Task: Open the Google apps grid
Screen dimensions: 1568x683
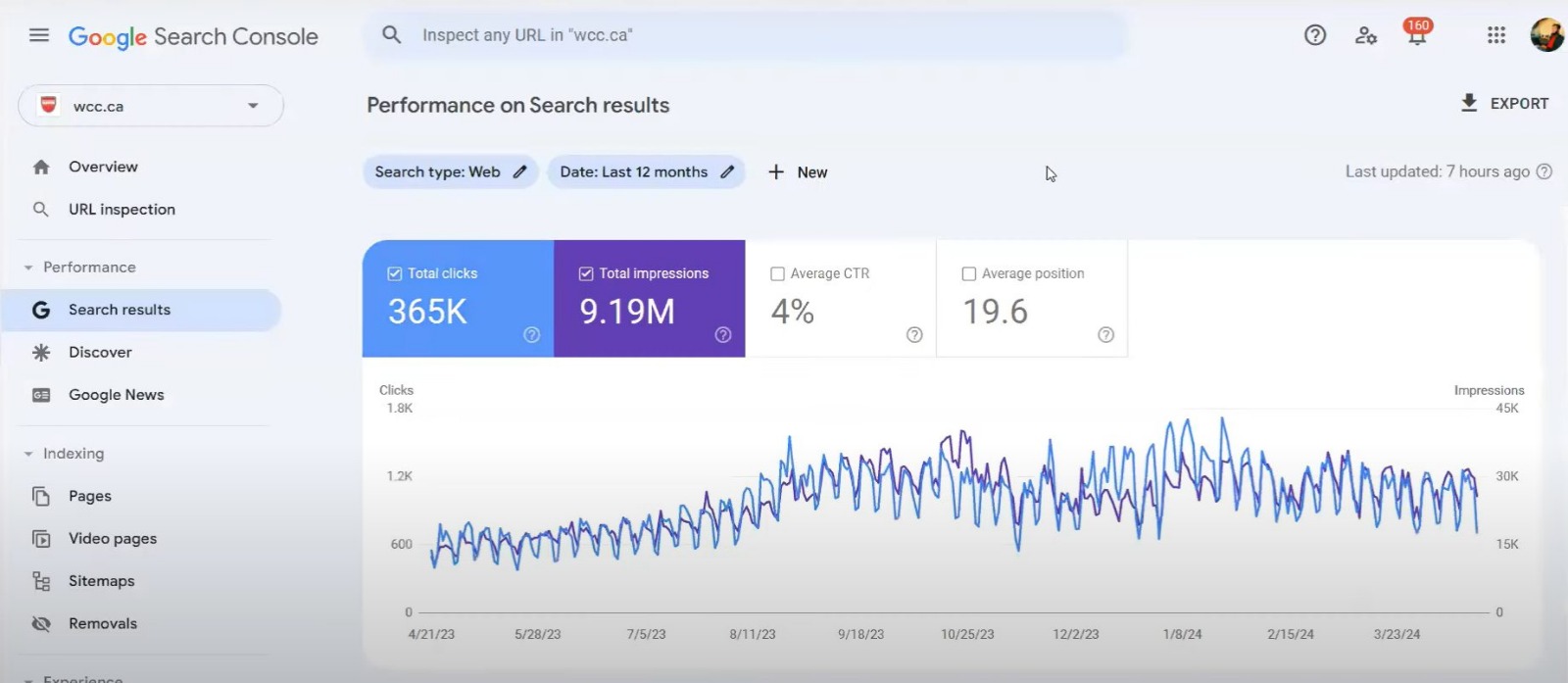Action: coord(1495,35)
